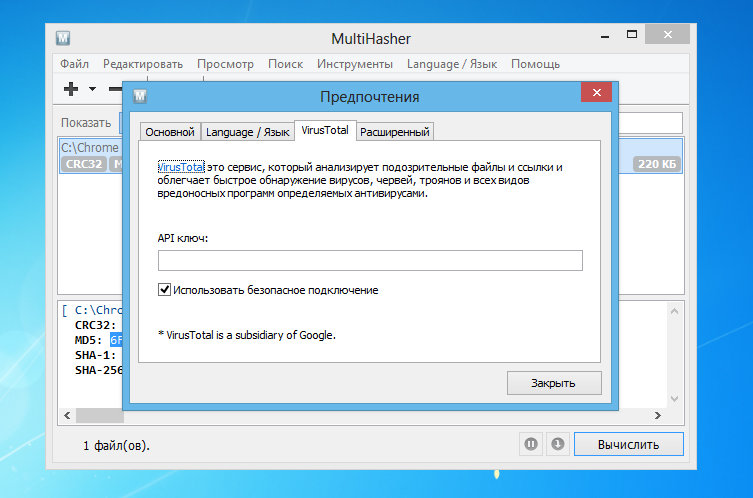Click the 1 файл(ов). status text

click(x=116, y=445)
